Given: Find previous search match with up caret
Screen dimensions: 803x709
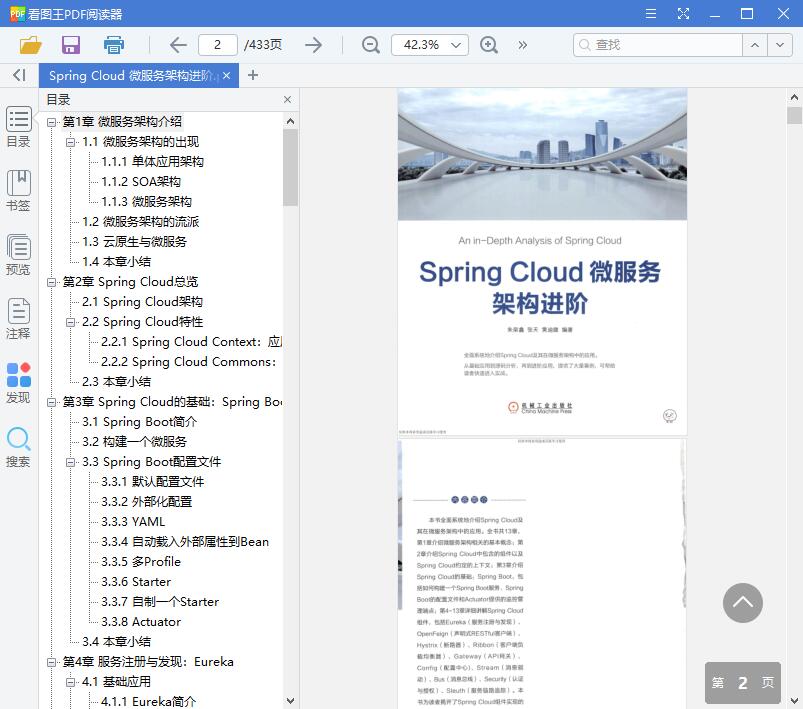Looking at the screenshot, I should (755, 45).
